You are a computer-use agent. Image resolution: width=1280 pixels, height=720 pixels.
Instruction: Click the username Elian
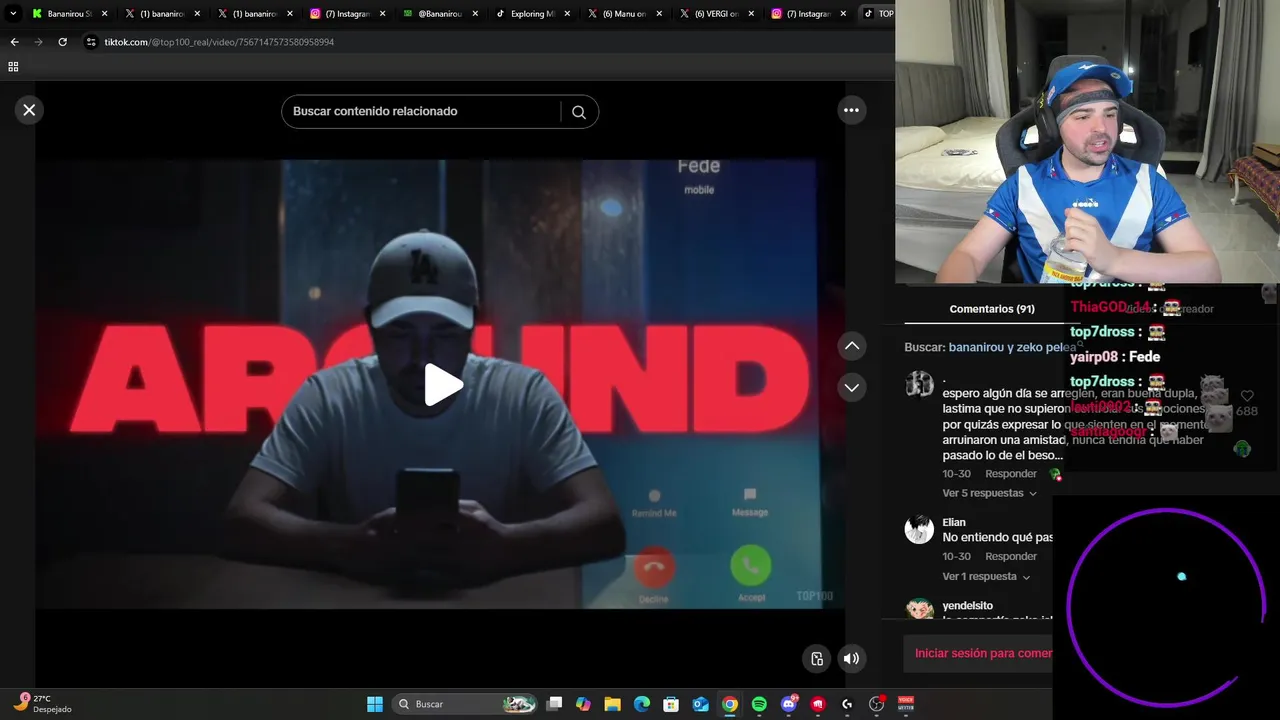(x=954, y=522)
